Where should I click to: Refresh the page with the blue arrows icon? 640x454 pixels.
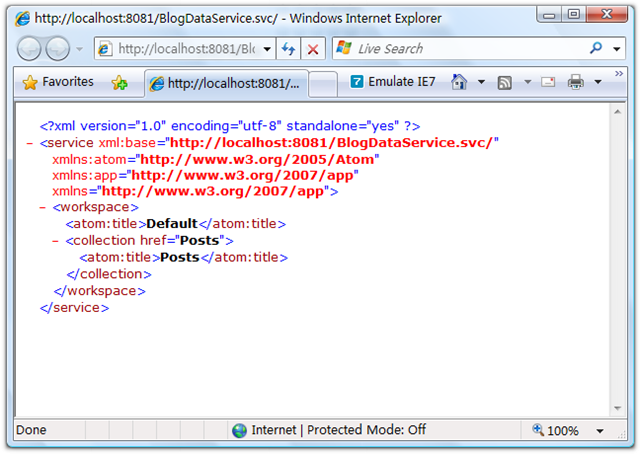pyautogui.click(x=288, y=49)
